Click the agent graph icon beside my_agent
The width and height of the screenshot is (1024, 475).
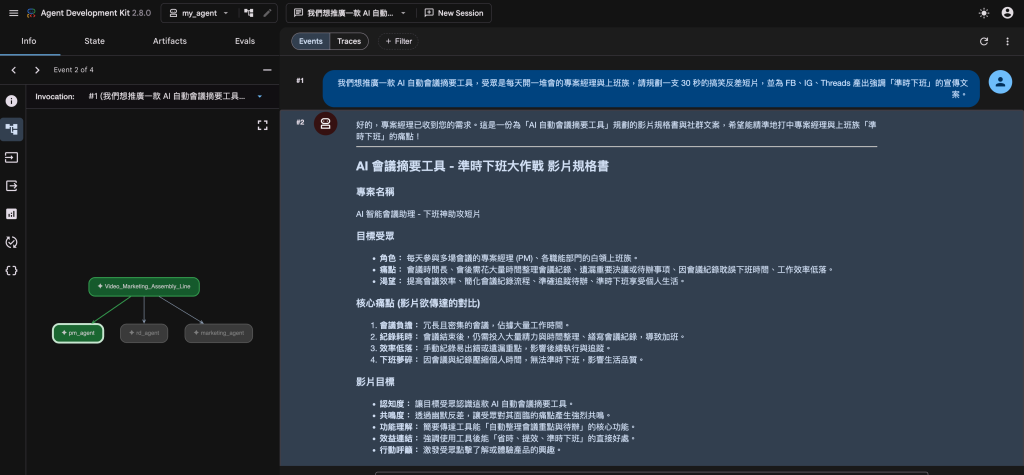tap(249, 13)
